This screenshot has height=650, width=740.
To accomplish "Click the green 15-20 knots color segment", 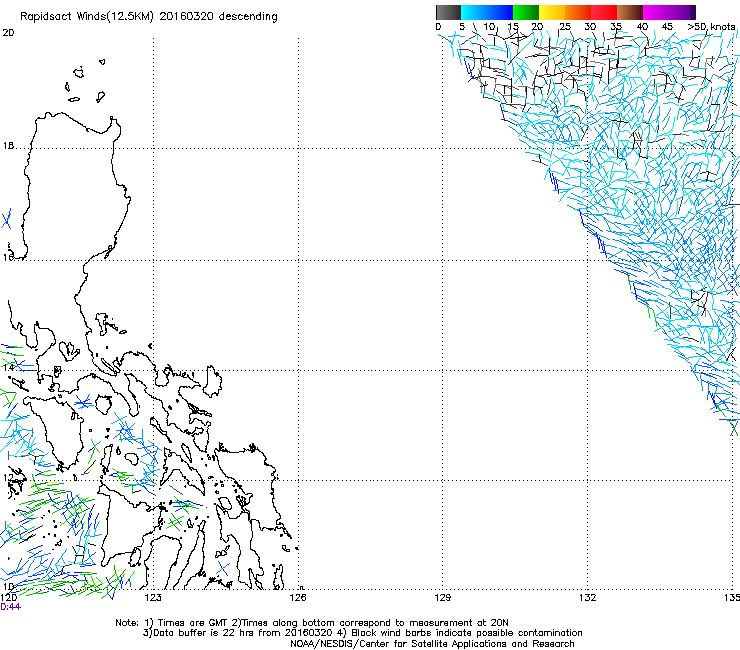I will [526, 12].
